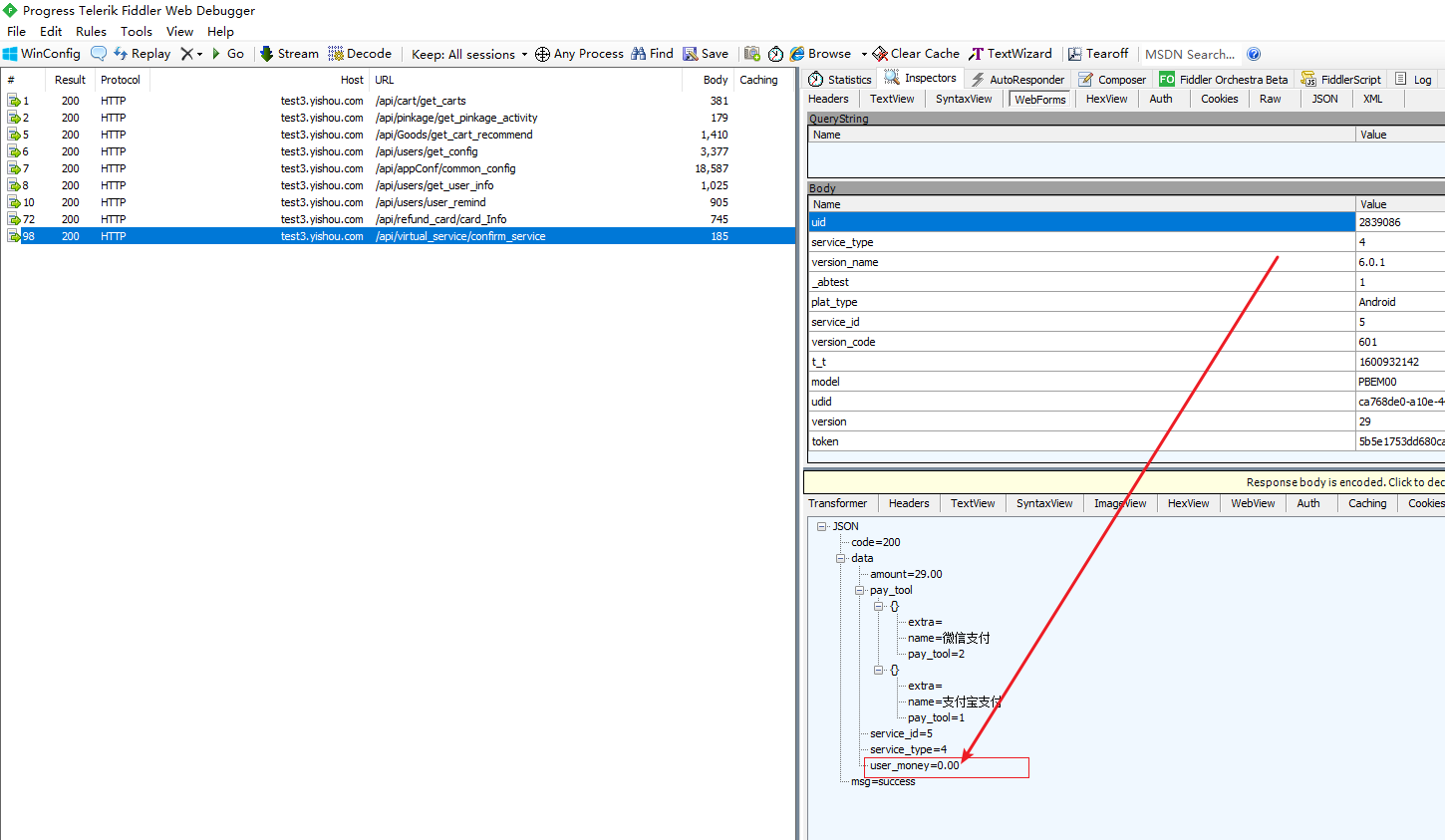Toggle the Decode option
The height and width of the screenshot is (840, 1445).
tap(360, 54)
